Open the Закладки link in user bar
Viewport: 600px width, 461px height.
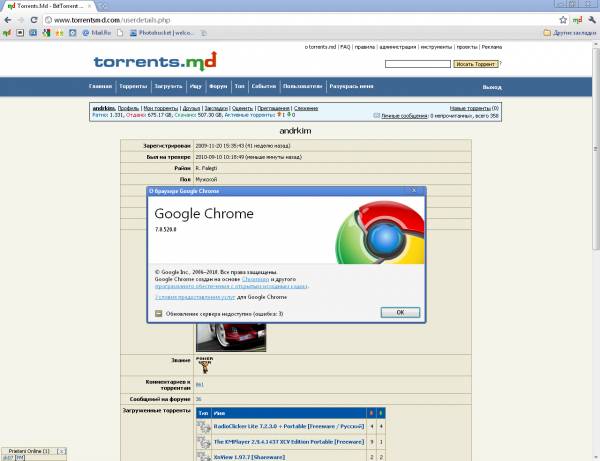216,108
